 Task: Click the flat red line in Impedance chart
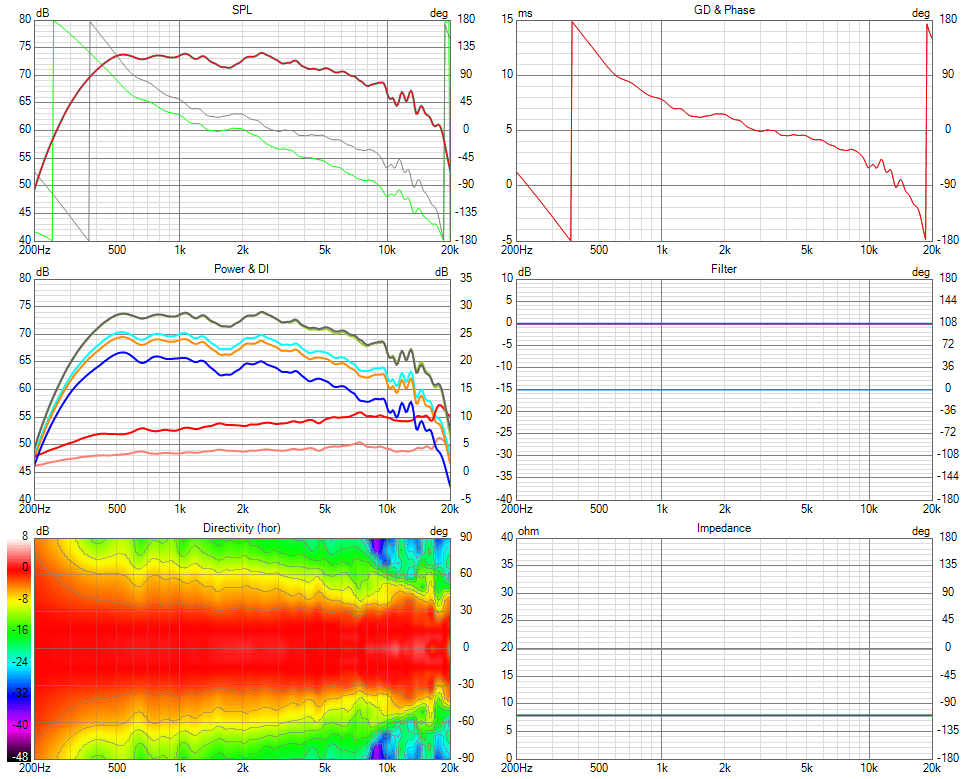coord(724,715)
